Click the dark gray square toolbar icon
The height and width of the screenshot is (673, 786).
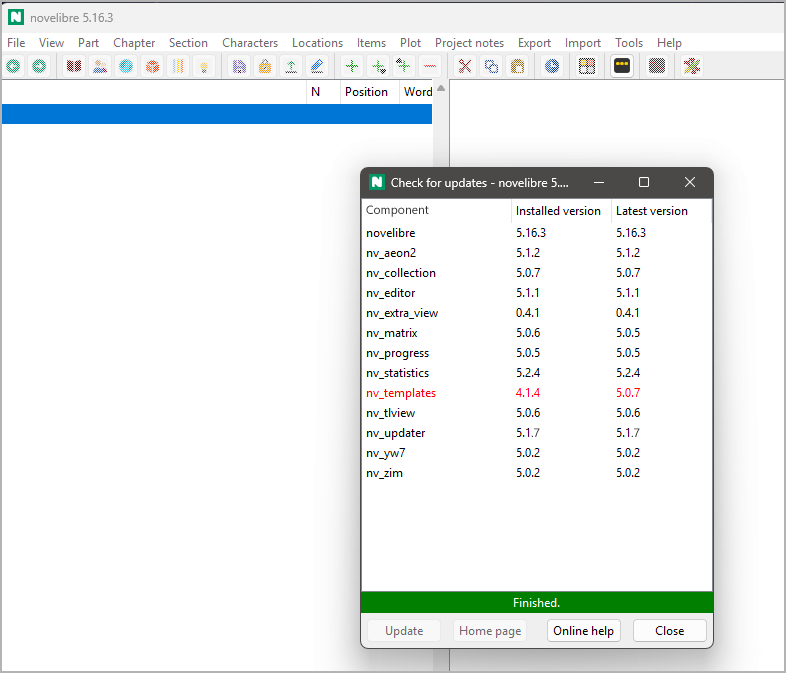[x=657, y=66]
